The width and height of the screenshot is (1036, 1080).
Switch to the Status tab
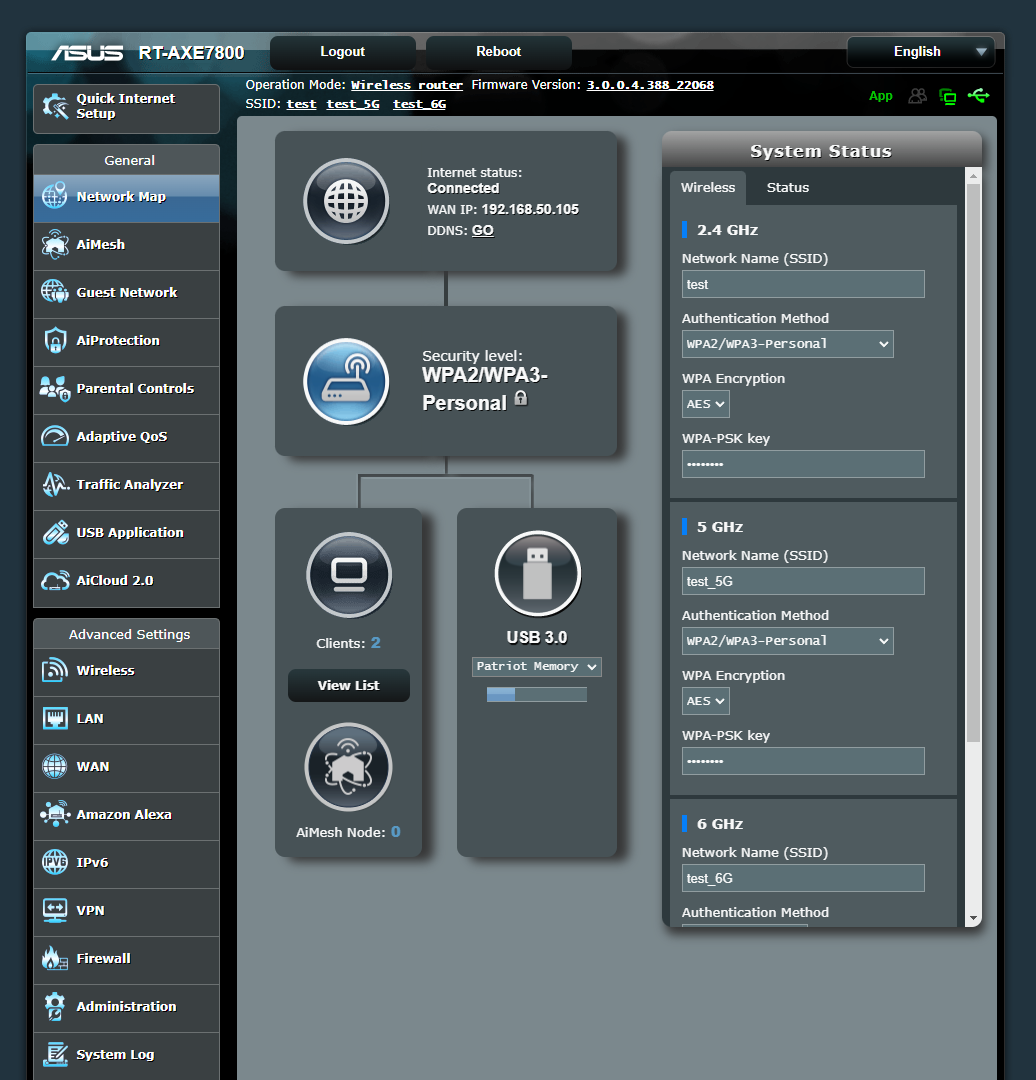[x=787, y=187]
